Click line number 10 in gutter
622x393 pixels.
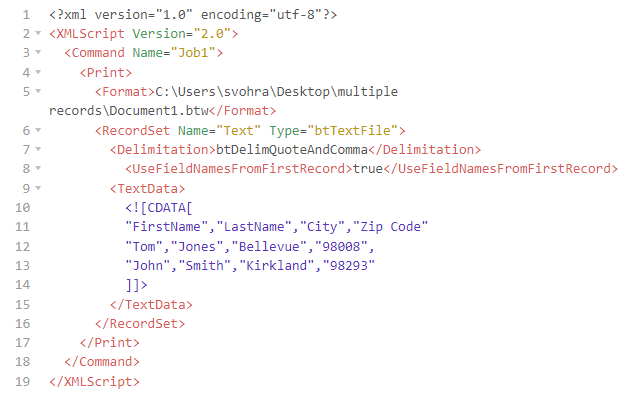point(22,207)
